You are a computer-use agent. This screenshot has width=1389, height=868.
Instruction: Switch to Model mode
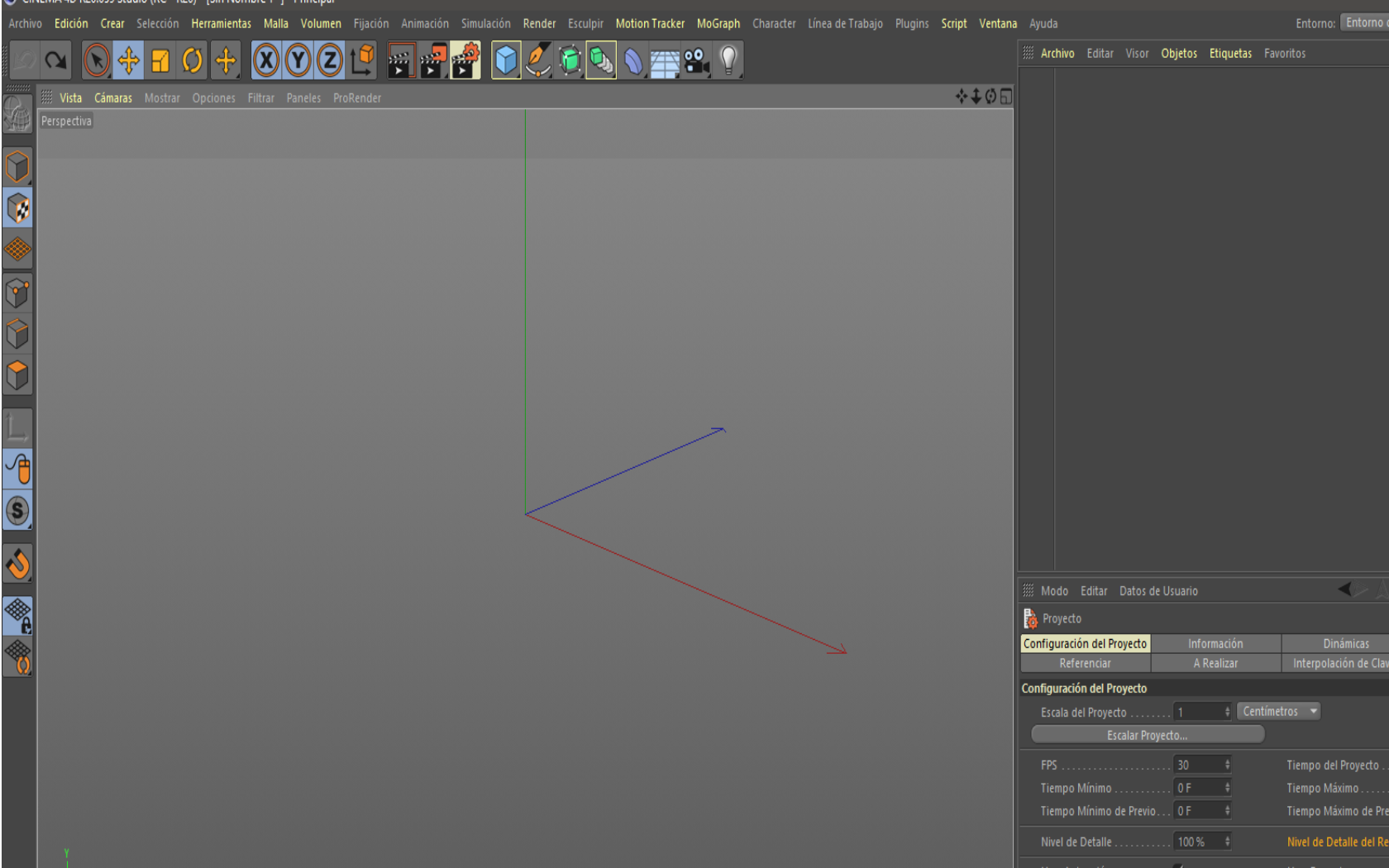tap(17, 168)
